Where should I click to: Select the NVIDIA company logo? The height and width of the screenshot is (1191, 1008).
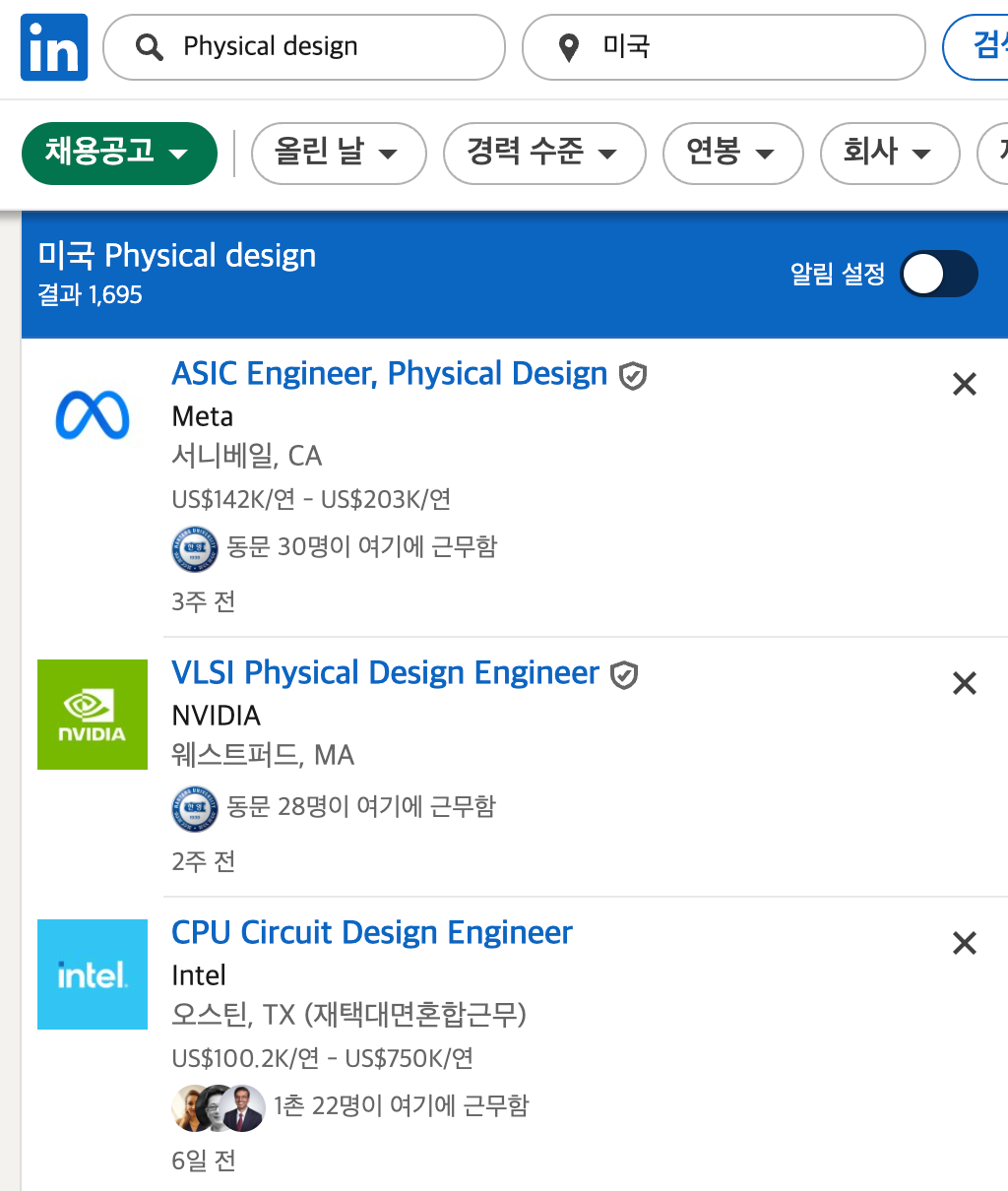click(x=92, y=715)
